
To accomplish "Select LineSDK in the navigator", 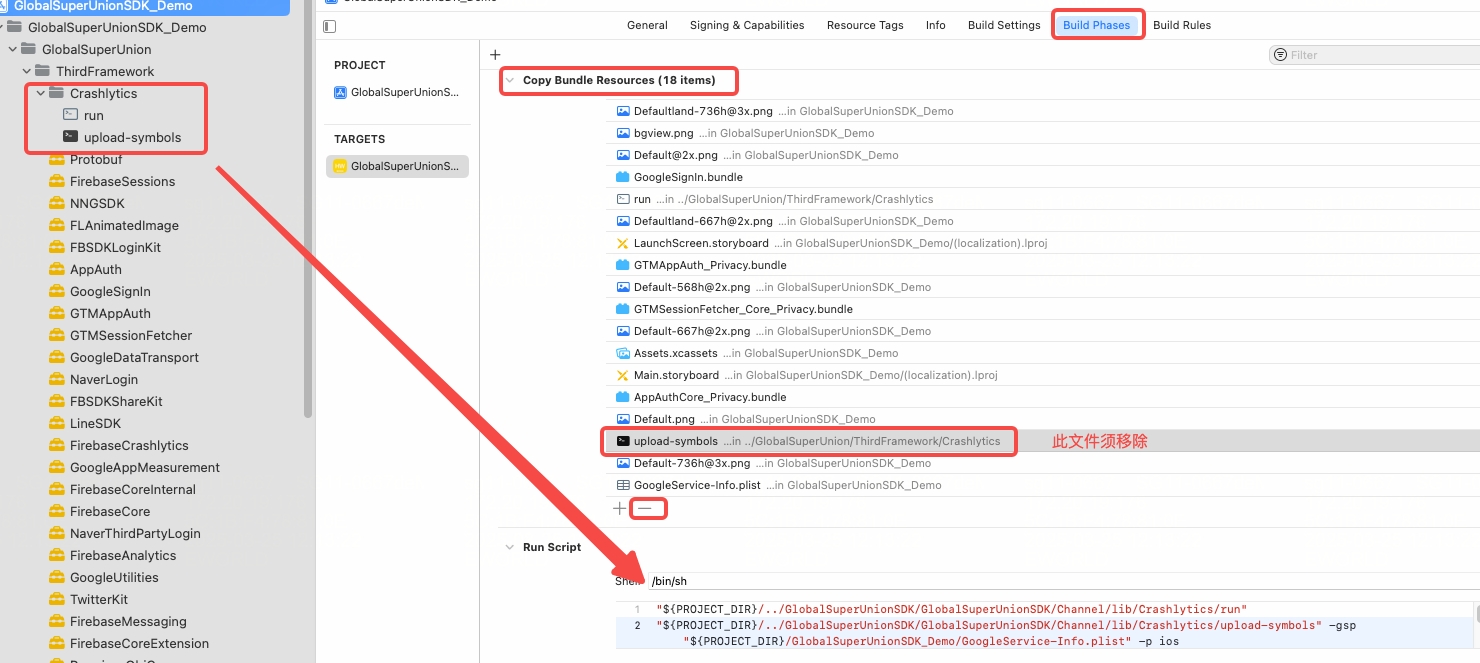I will click(x=96, y=423).
